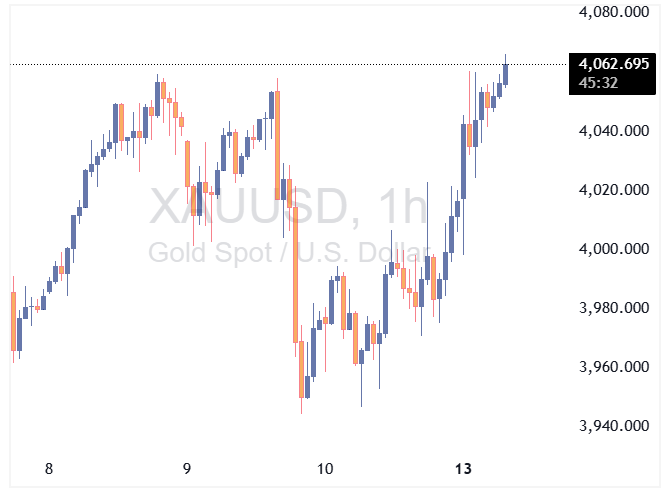This screenshot has width=670, height=502.
Task: Click the 3,980.000 price axis label
Action: pyautogui.click(x=612, y=308)
